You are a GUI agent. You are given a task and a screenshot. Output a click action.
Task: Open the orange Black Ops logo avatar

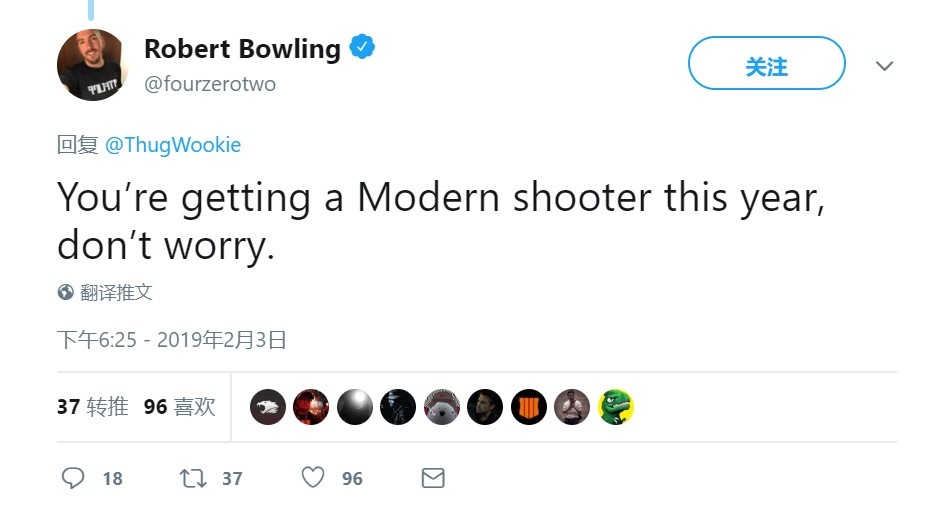(x=529, y=407)
